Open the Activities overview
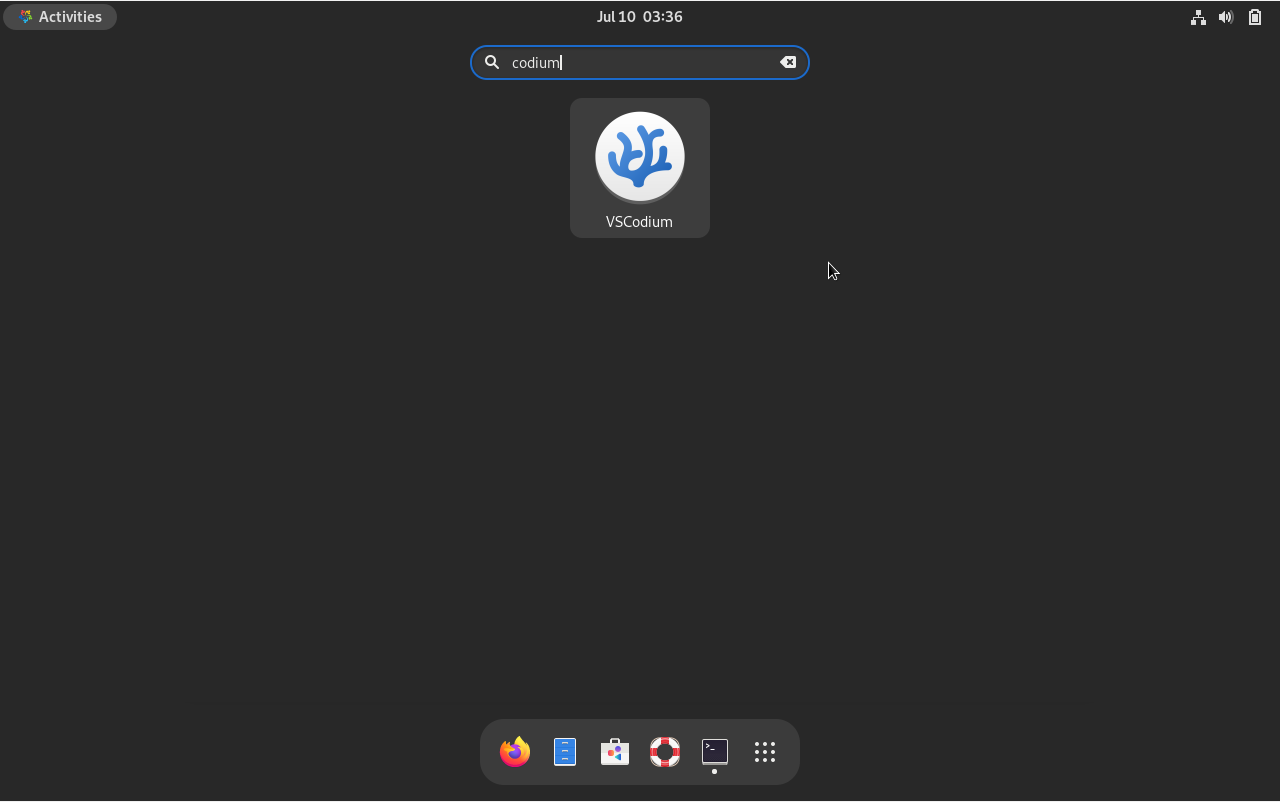The image size is (1280, 802). (x=60, y=16)
